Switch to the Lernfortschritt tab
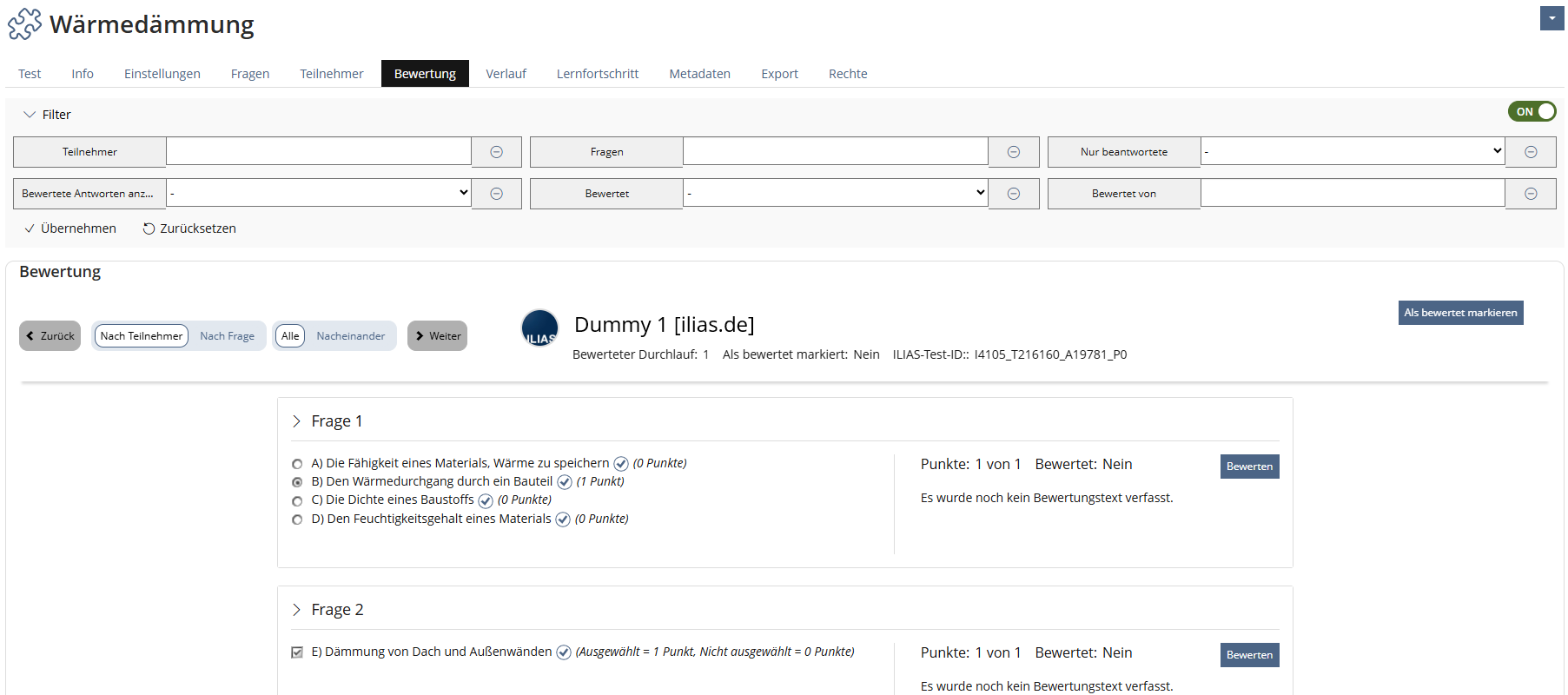 tap(598, 74)
